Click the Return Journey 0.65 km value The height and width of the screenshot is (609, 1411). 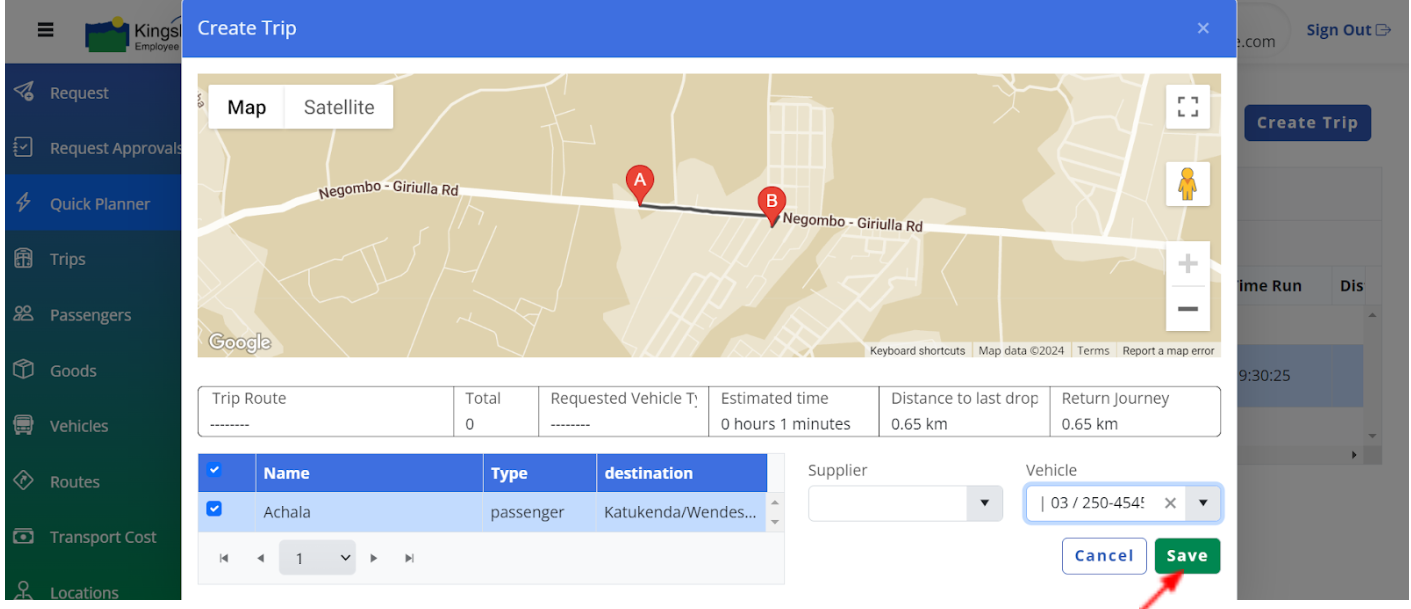pyautogui.click(x=1089, y=424)
